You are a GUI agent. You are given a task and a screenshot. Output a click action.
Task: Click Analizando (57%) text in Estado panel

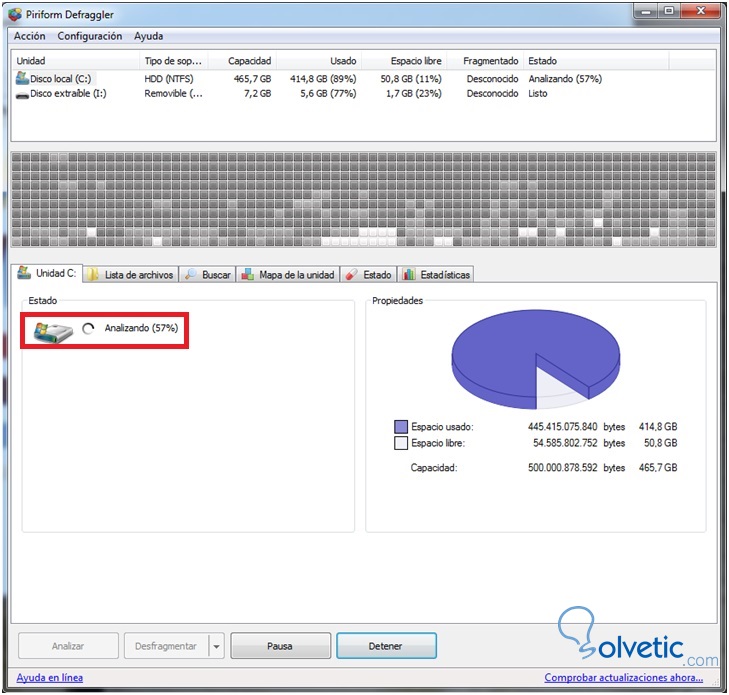[x=141, y=328]
